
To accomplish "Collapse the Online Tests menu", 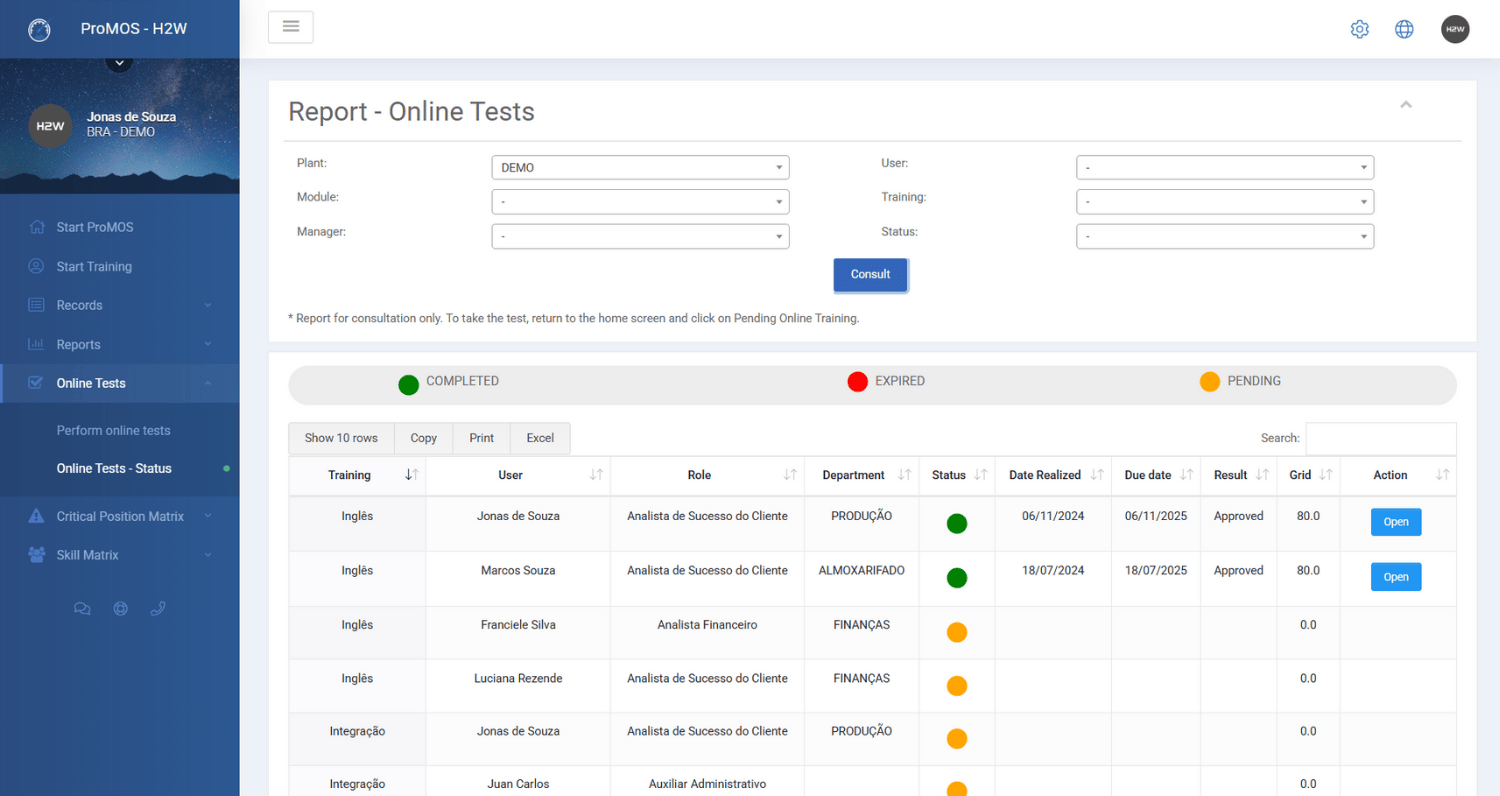I will point(120,383).
